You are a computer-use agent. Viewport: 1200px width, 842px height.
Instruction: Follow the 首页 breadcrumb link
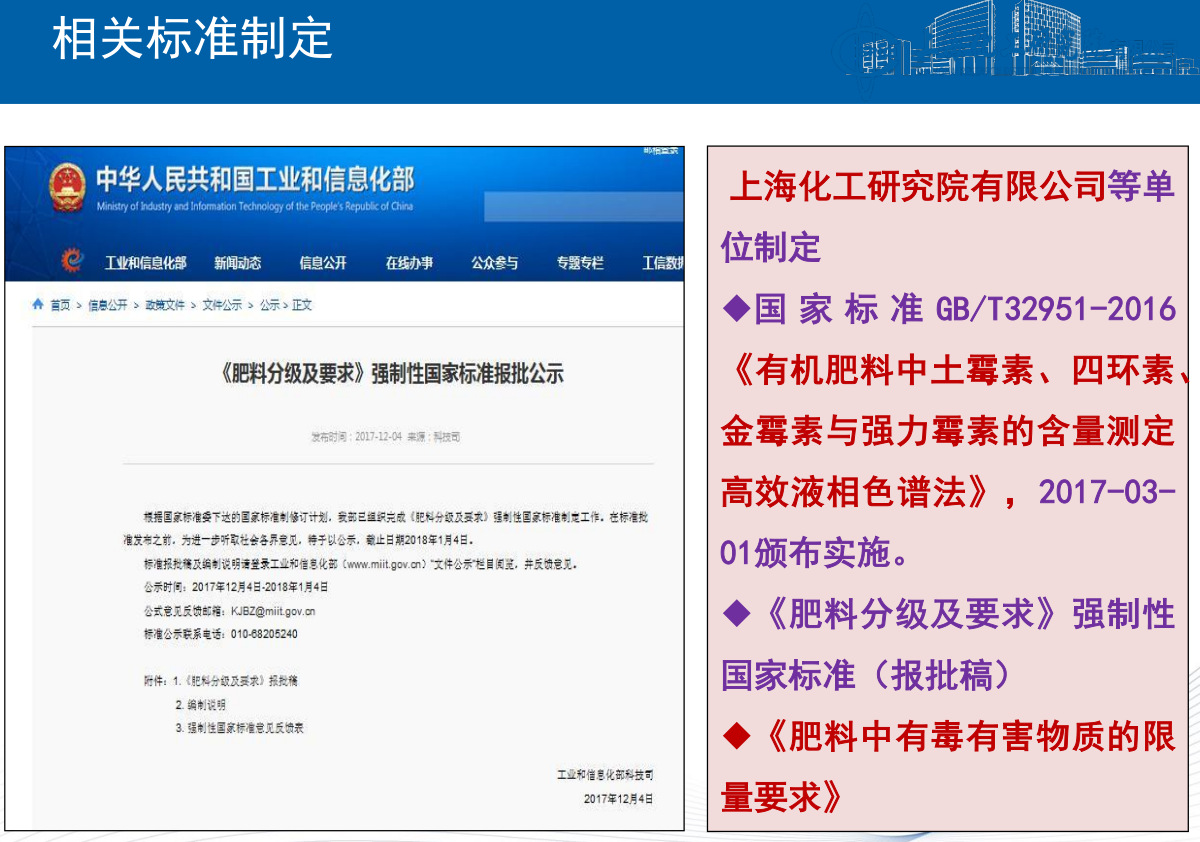pos(60,305)
